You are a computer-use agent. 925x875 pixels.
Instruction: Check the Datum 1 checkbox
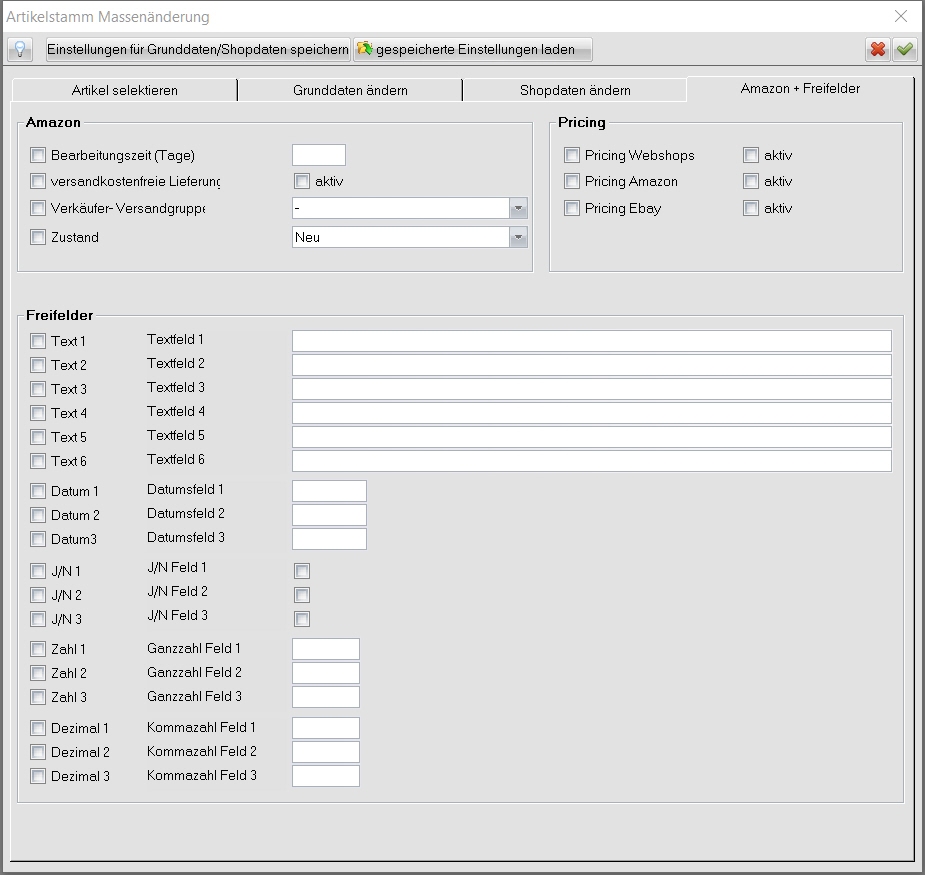[38, 491]
